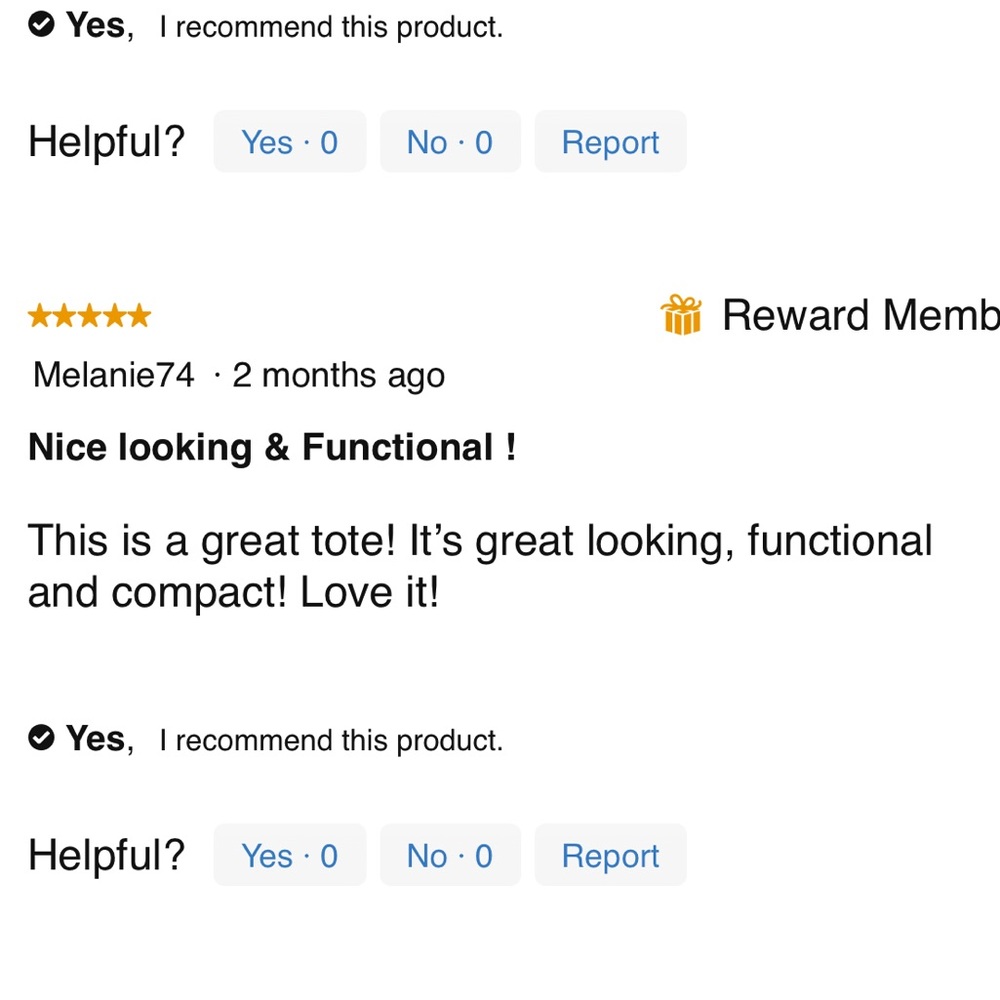The width and height of the screenshot is (1000, 1000).
Task: Open the Melanie74 reviewer name
Action: pyautogui.click(x=114, y=375)
